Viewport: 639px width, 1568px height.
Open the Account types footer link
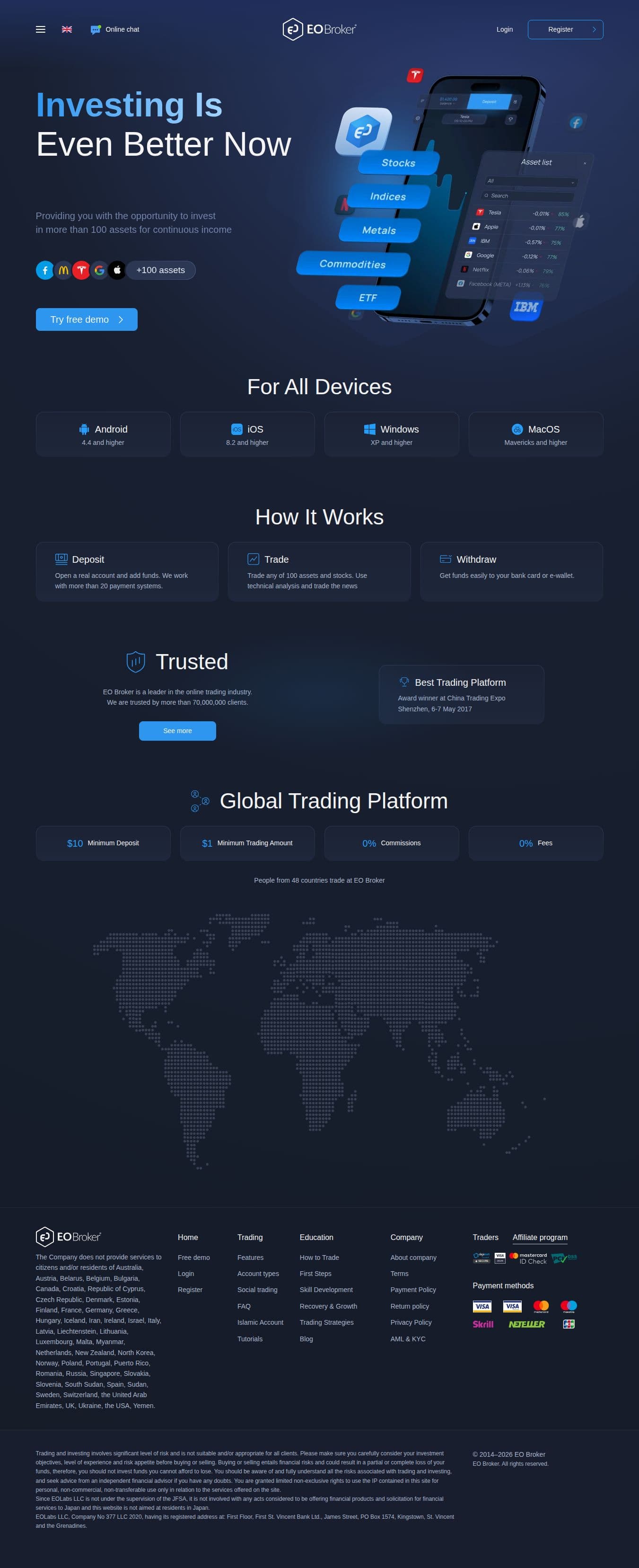[x=258, y=1274]
